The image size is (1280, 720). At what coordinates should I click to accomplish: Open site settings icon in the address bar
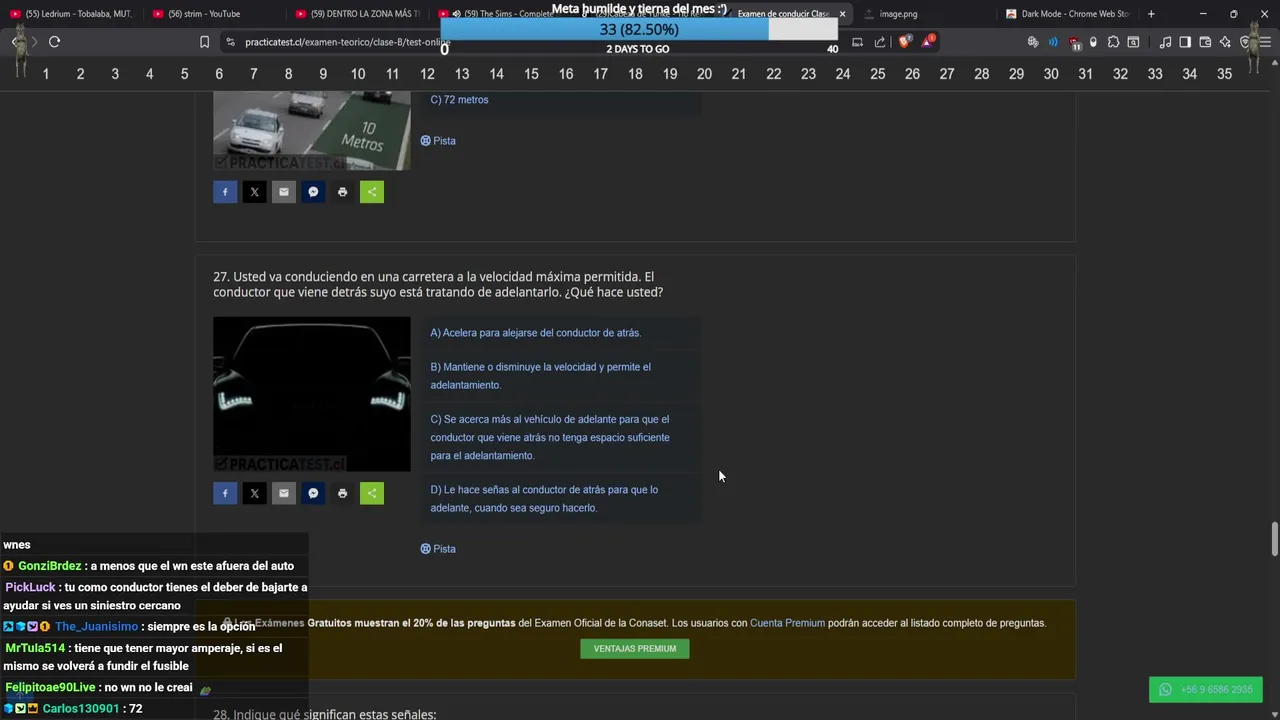pos(230,42)
